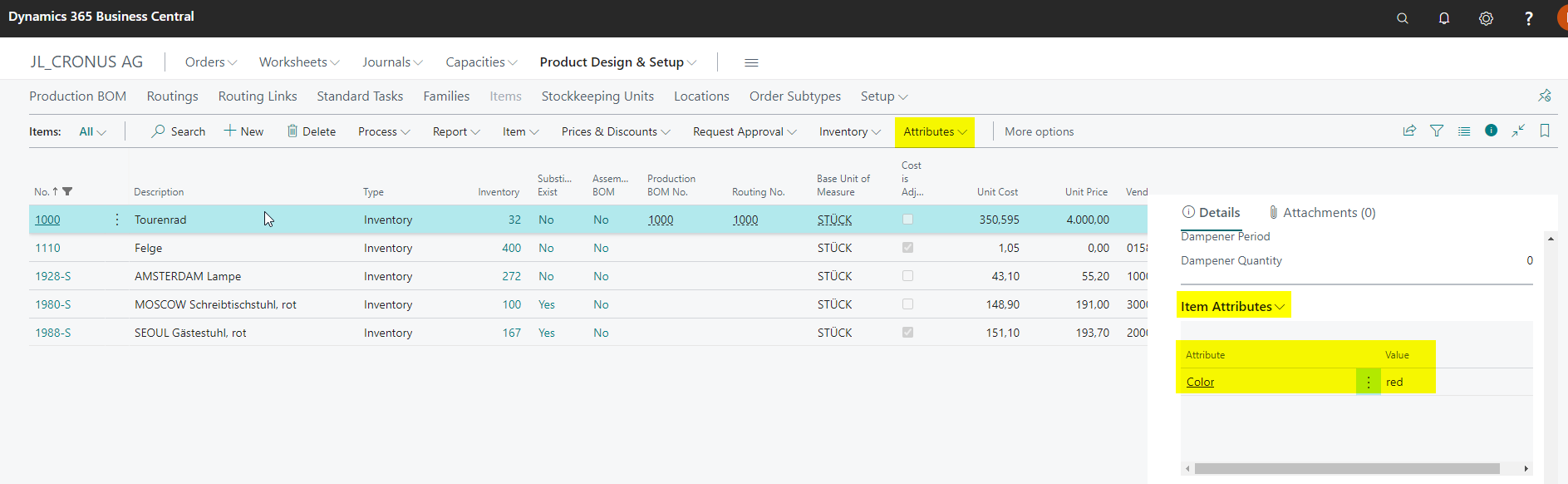
Task: Click the Delete button
Action: click(x=312, y=131)
